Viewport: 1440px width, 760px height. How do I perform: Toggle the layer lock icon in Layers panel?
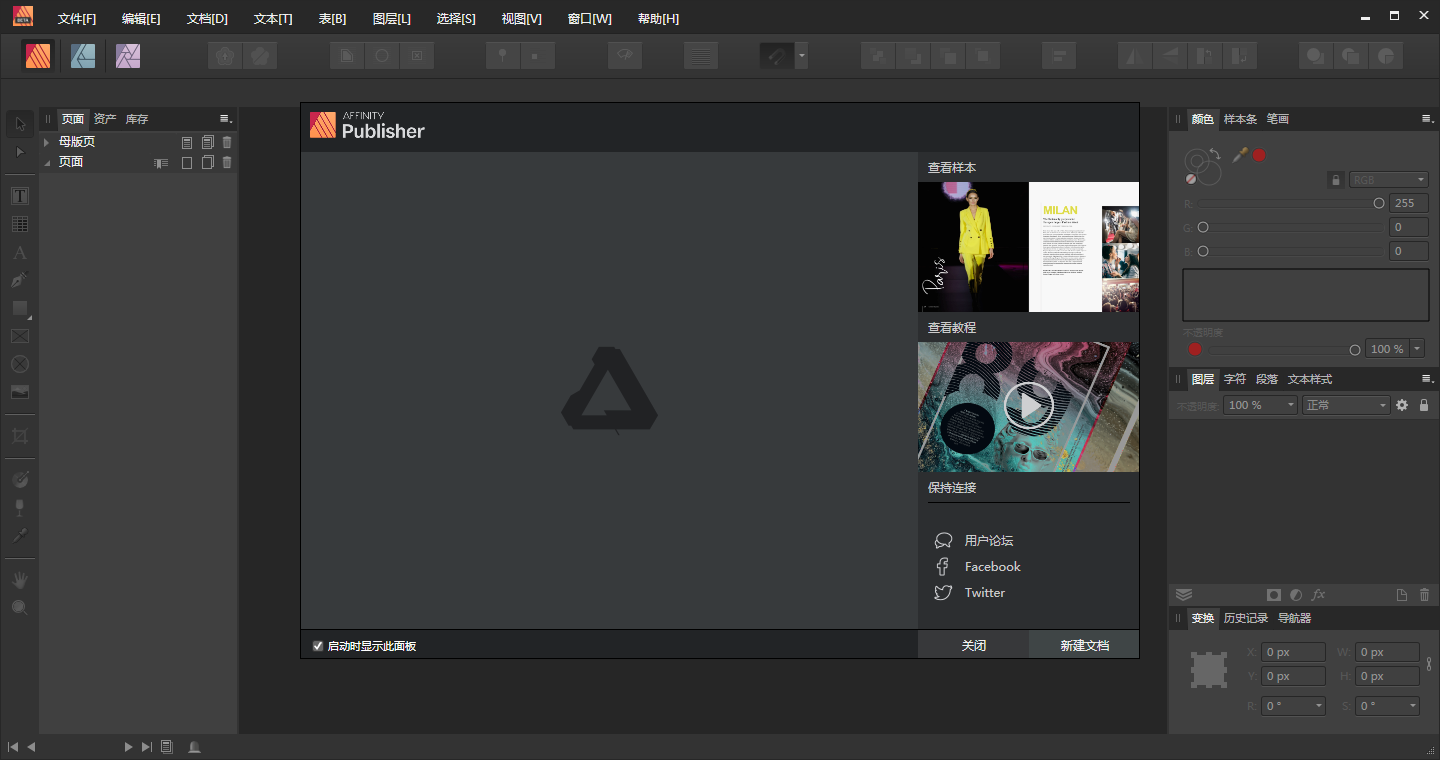1424,405
